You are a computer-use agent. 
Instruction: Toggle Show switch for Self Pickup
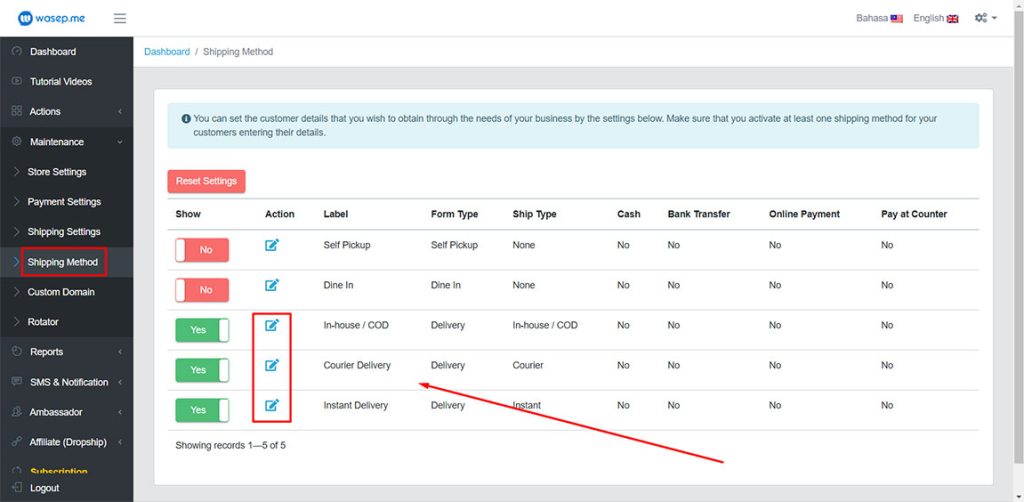click(202, 250)
